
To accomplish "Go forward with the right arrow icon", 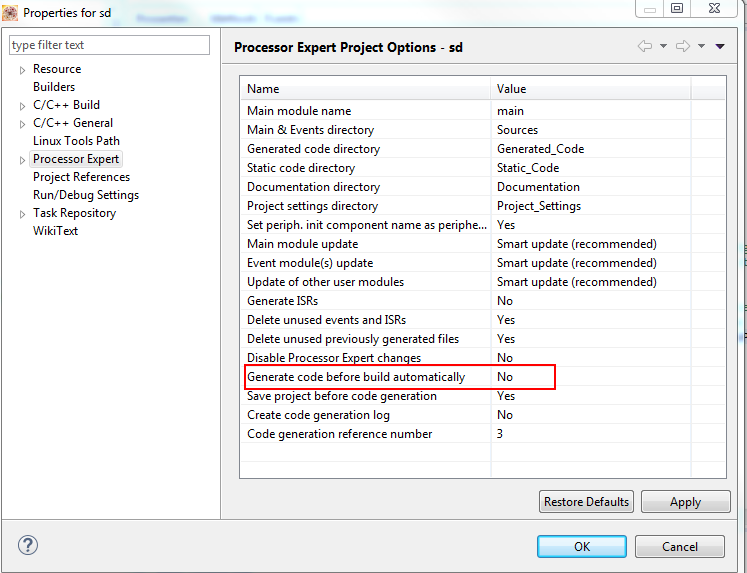I will tap(683, 46).
